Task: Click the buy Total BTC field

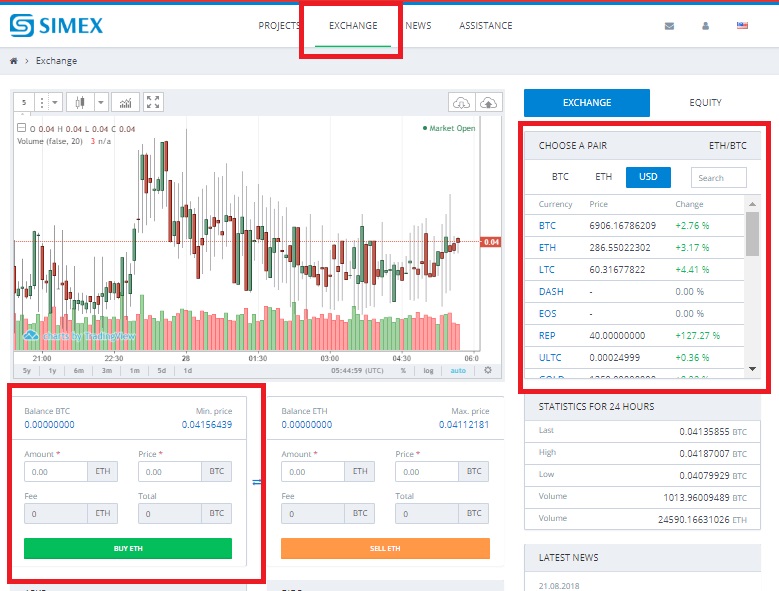Action: (x=170, y=514)
